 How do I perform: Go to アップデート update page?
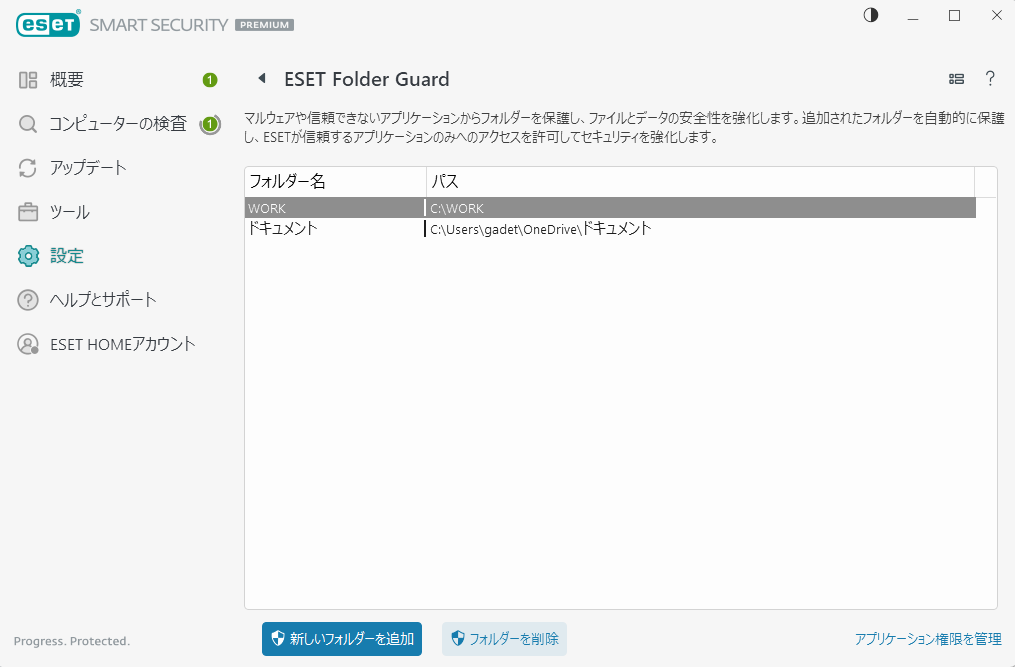(x=88, y=168)
